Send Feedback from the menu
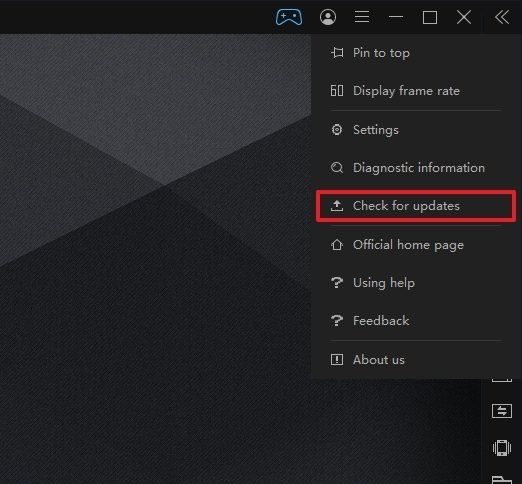522x484 pixels. pyautogui.click(x=414, y=321)
